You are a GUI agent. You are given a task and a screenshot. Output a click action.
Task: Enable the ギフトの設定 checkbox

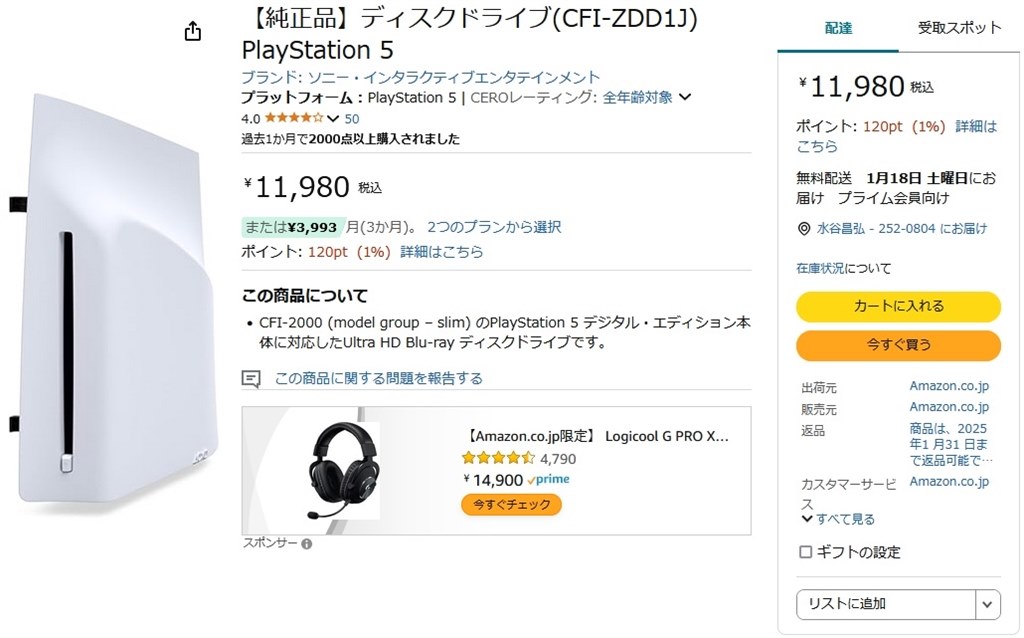coord(806,552)
